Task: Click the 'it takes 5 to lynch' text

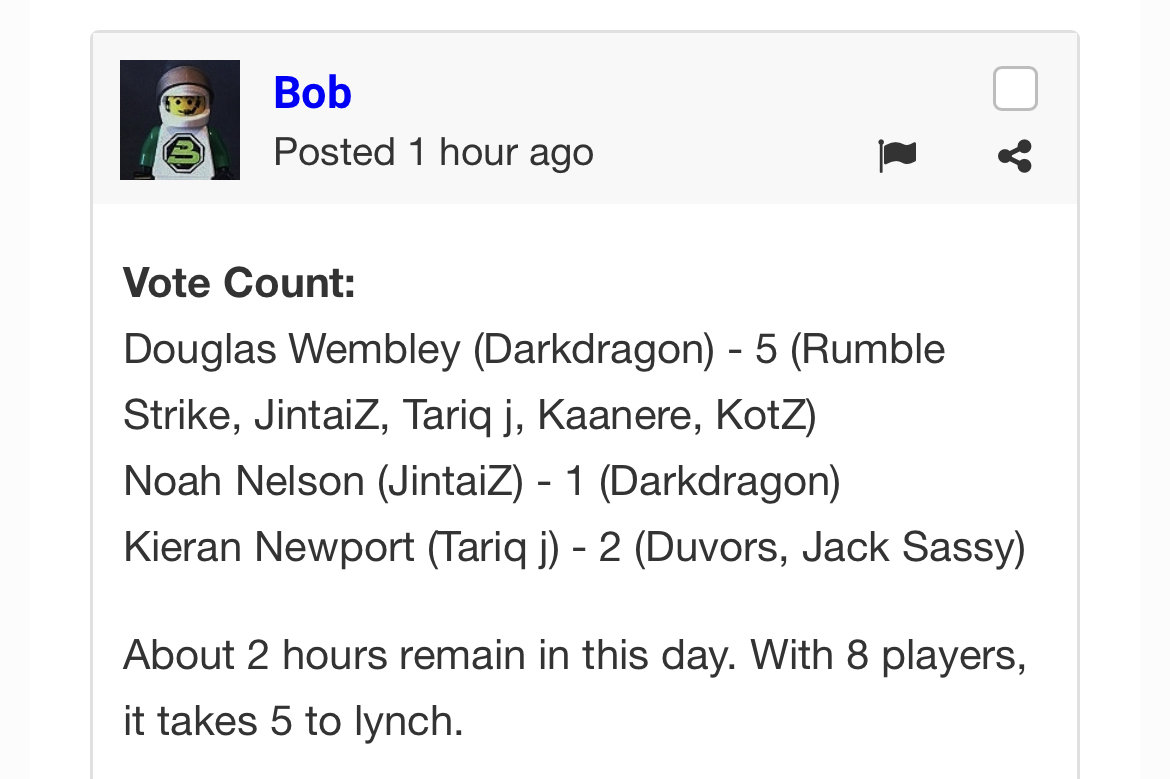Action: (x=293, y=721)
